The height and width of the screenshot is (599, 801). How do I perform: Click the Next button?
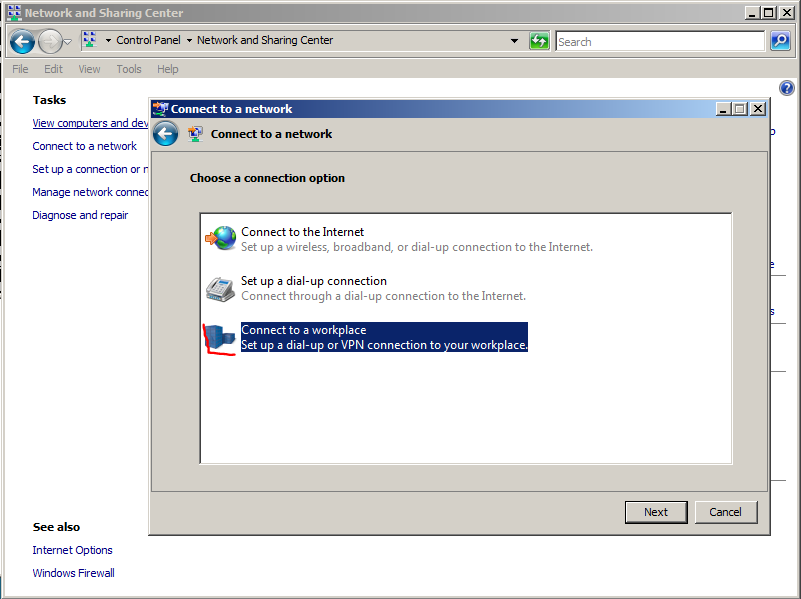(656, 512)
